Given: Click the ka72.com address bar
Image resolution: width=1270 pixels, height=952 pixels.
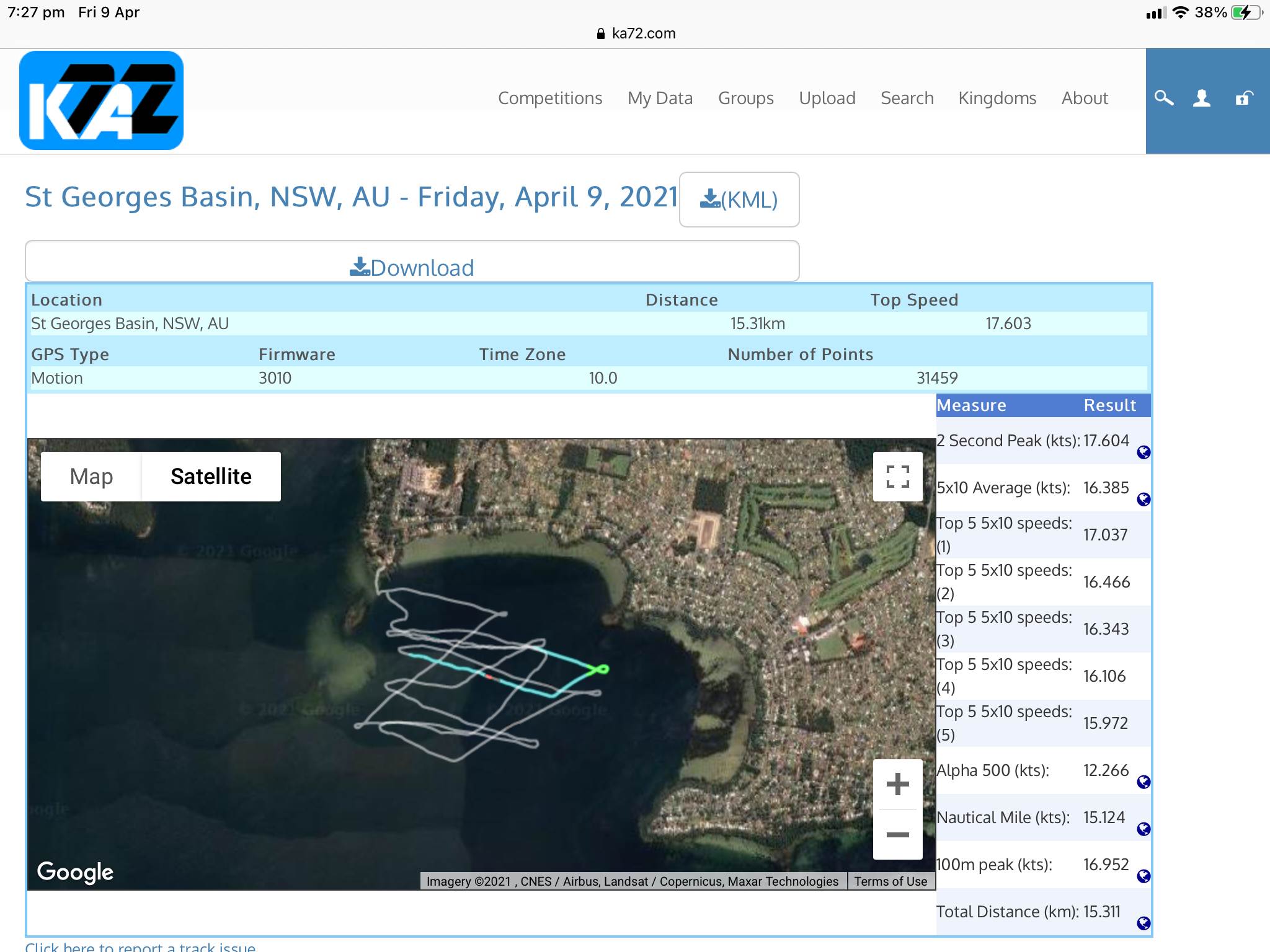Looking at the screenshot, I should coord(636,33).
